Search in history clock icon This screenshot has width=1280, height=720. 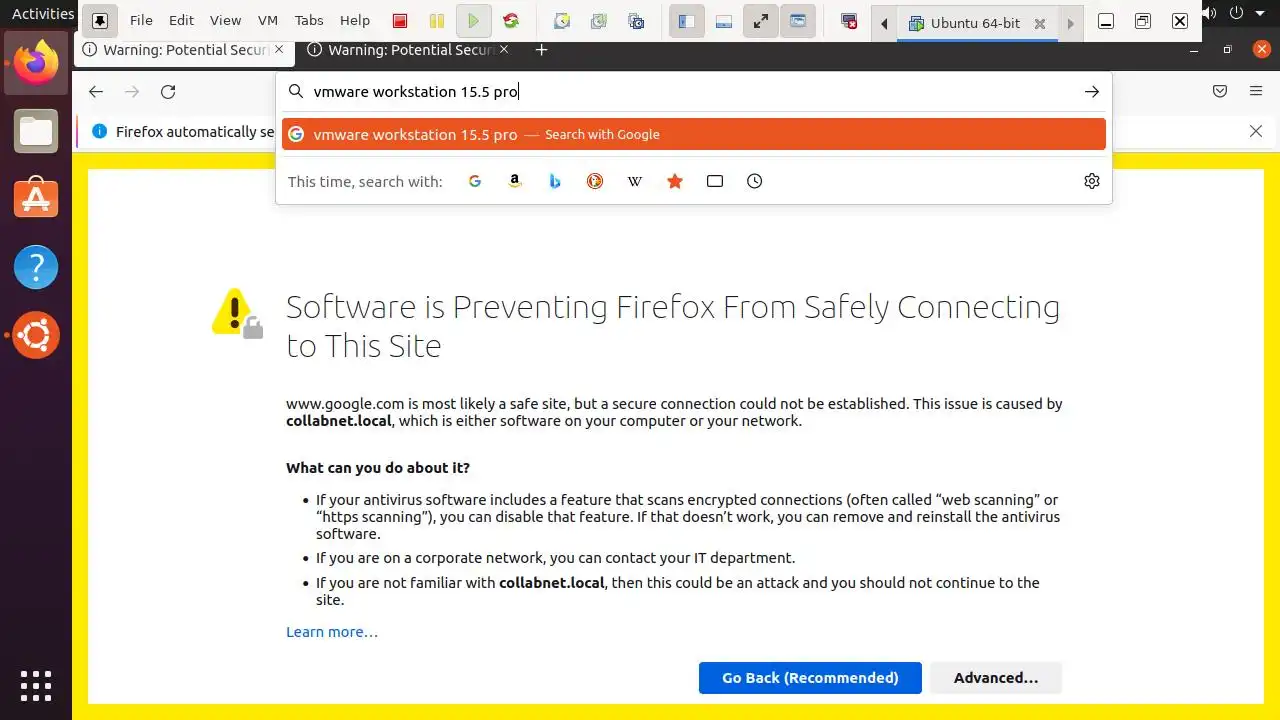tap(755, 181)
